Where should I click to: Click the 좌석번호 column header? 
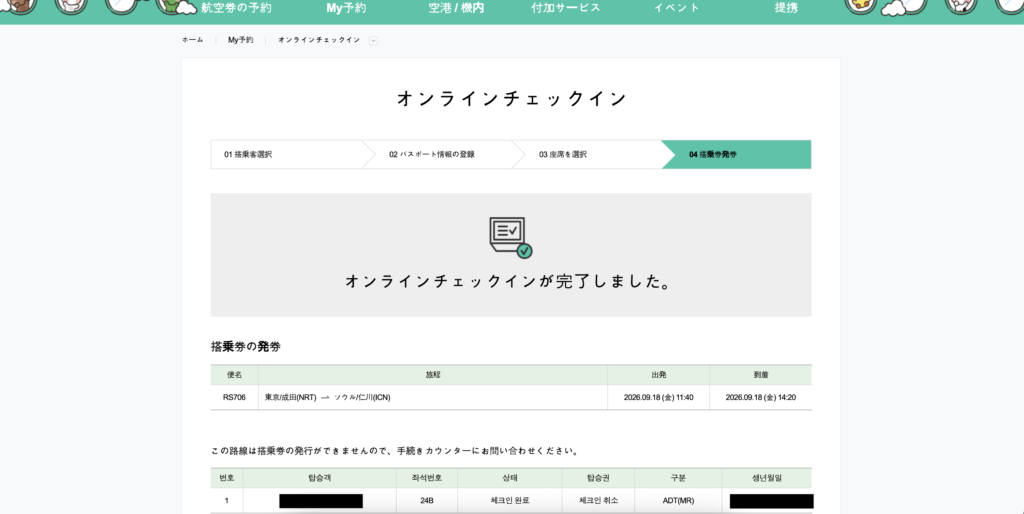(x=427, y=478)
